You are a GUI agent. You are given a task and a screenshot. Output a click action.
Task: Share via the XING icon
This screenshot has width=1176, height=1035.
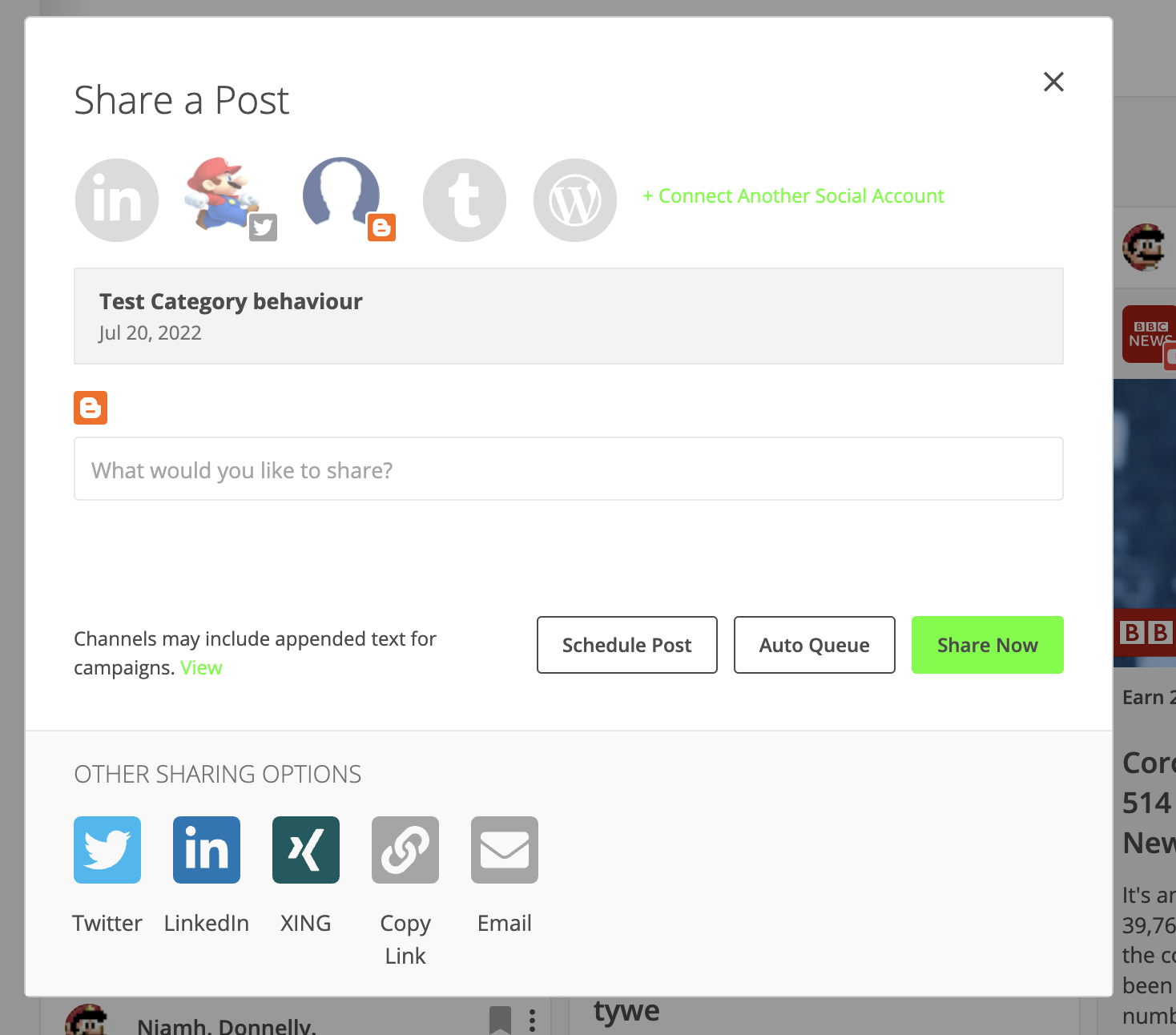tap(306, 850)
